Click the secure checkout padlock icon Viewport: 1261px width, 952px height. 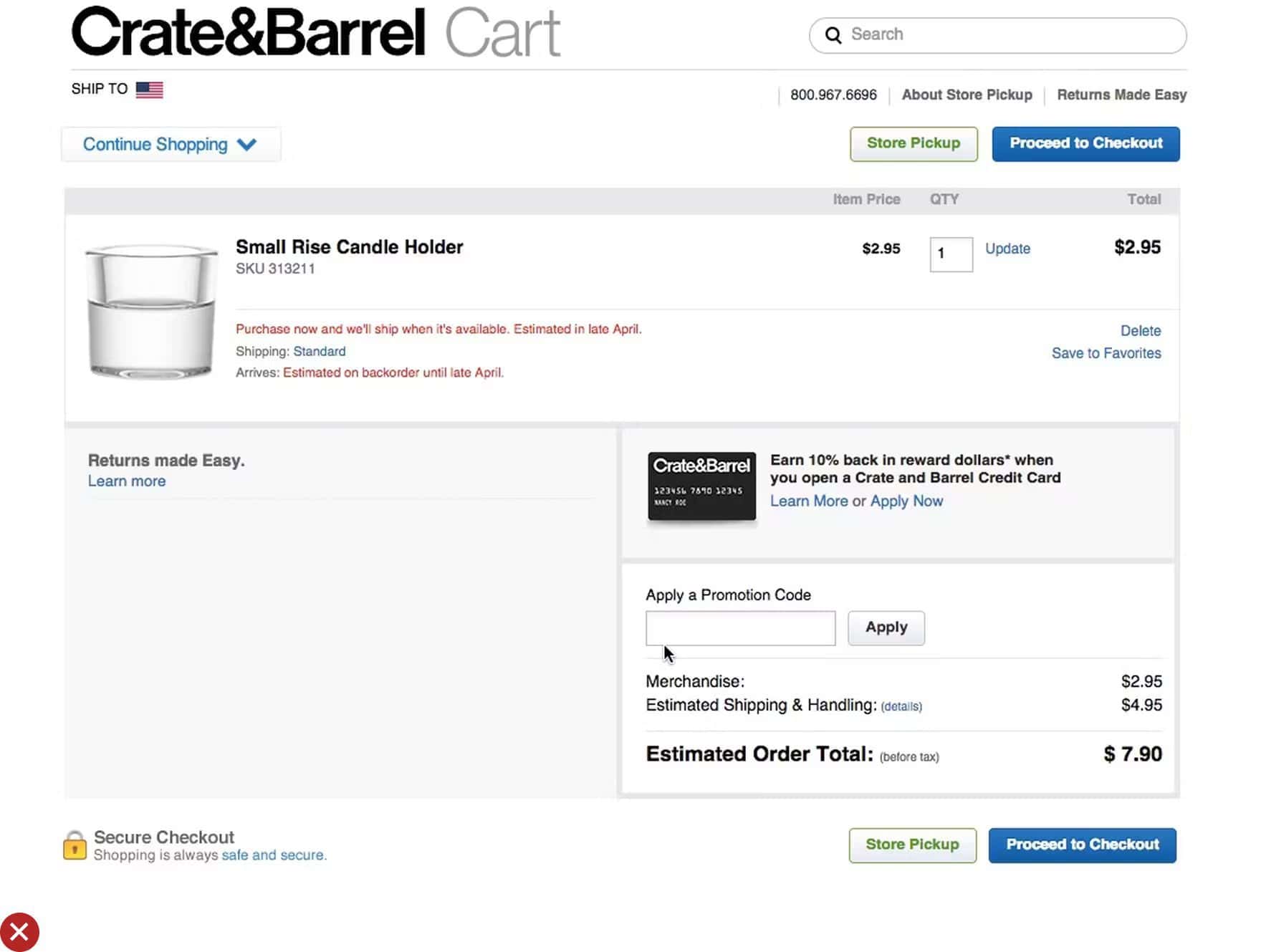75,845
